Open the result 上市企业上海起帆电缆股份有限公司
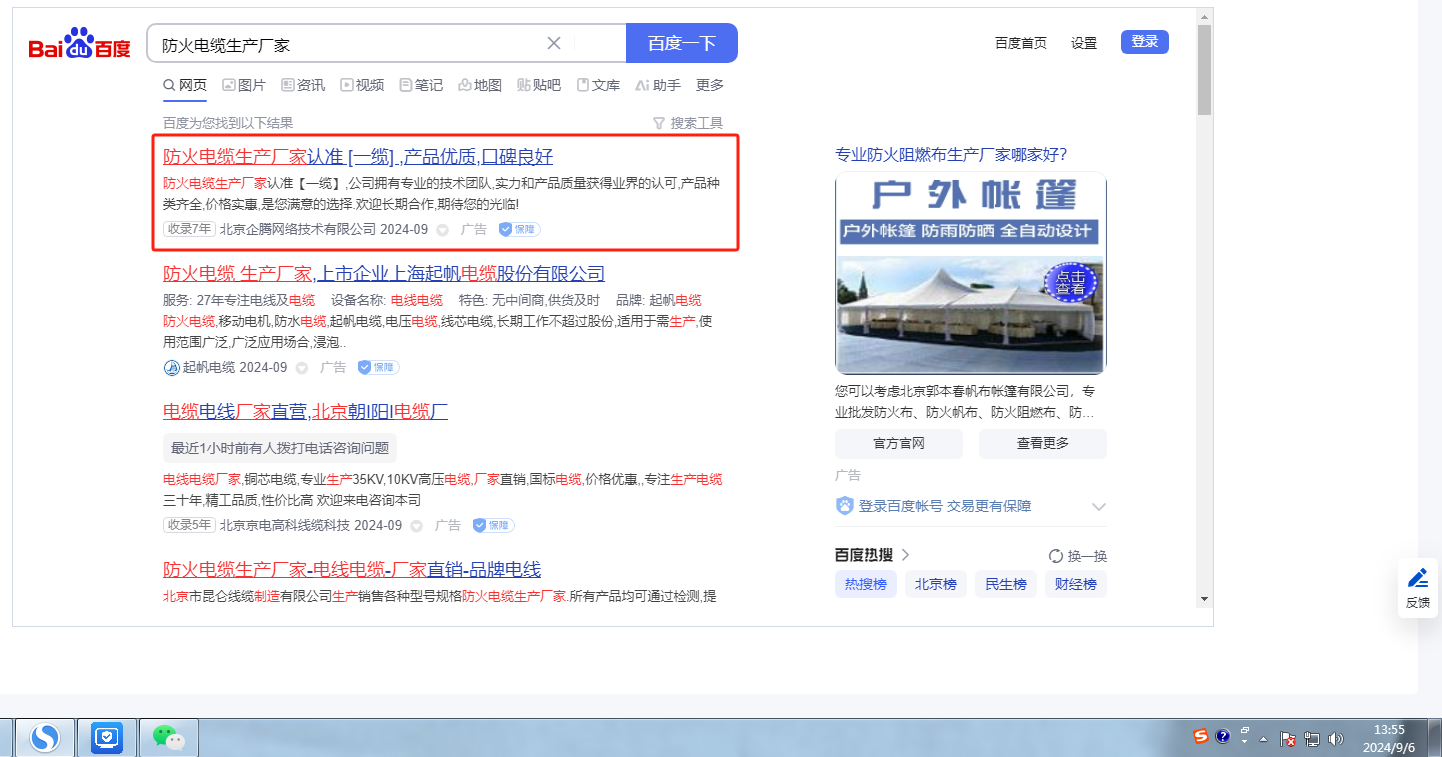1442x757 pixels. [384, 274]
